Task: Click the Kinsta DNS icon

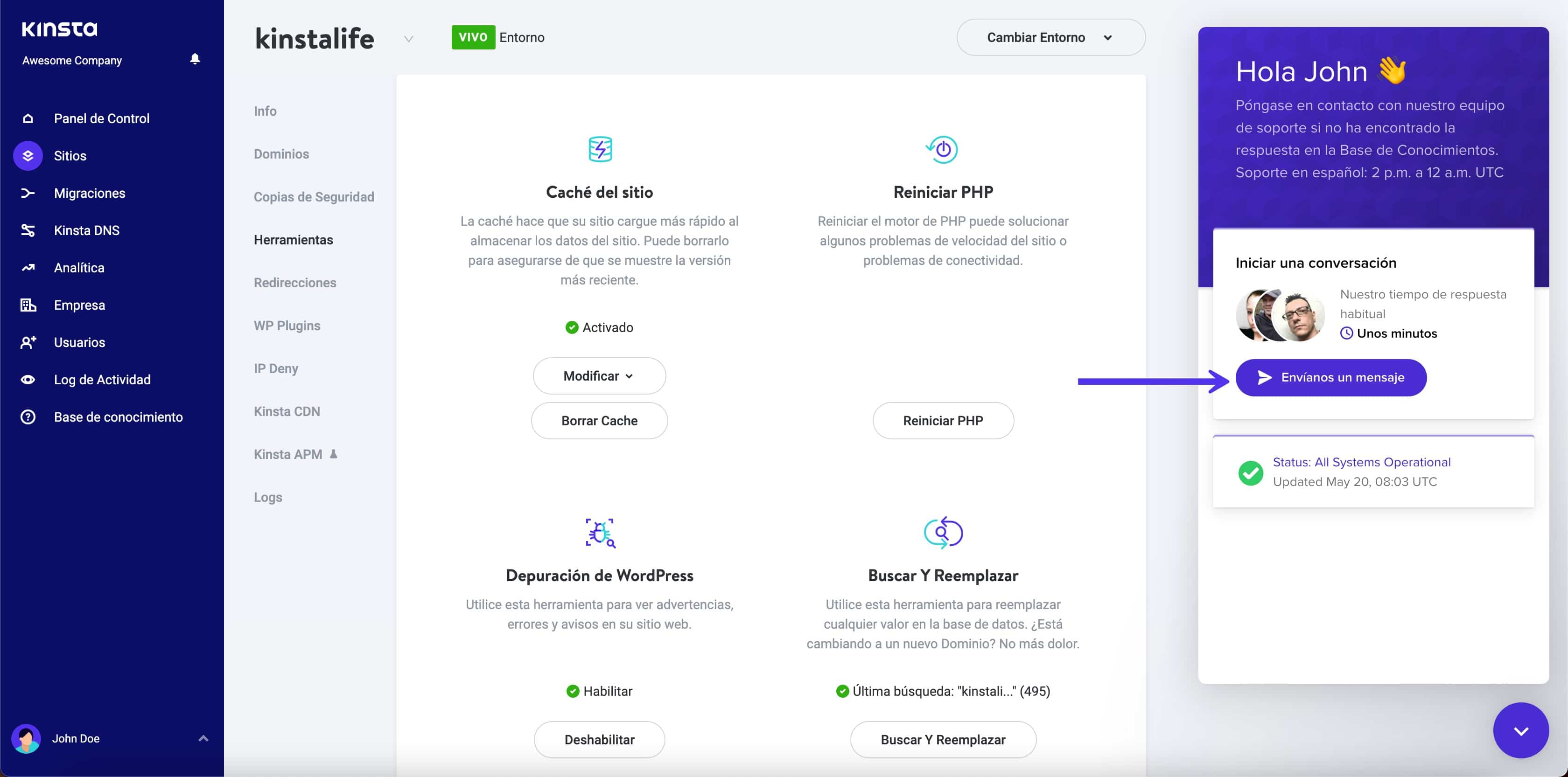Action: tap(28, 230)
